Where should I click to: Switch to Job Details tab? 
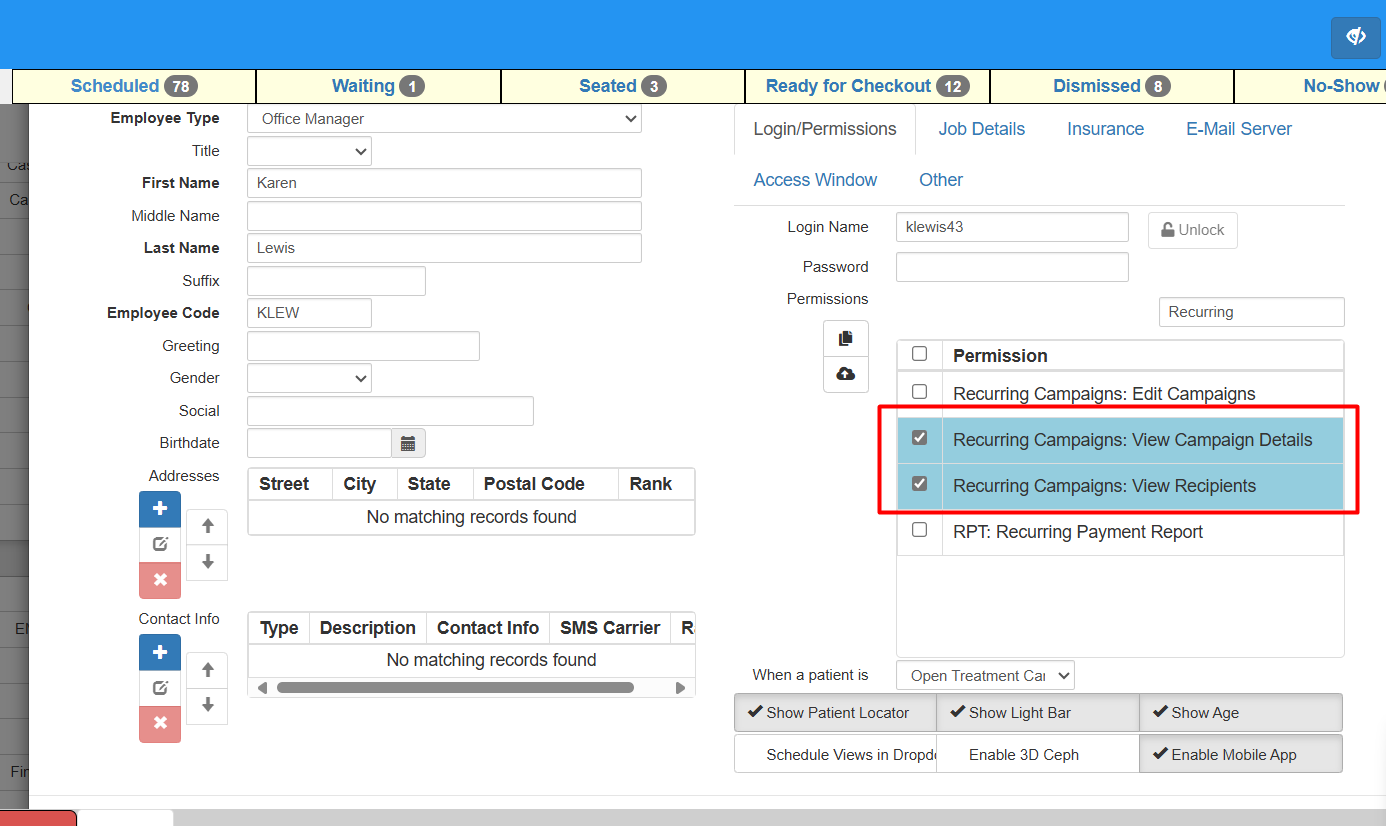coord(981,129)
